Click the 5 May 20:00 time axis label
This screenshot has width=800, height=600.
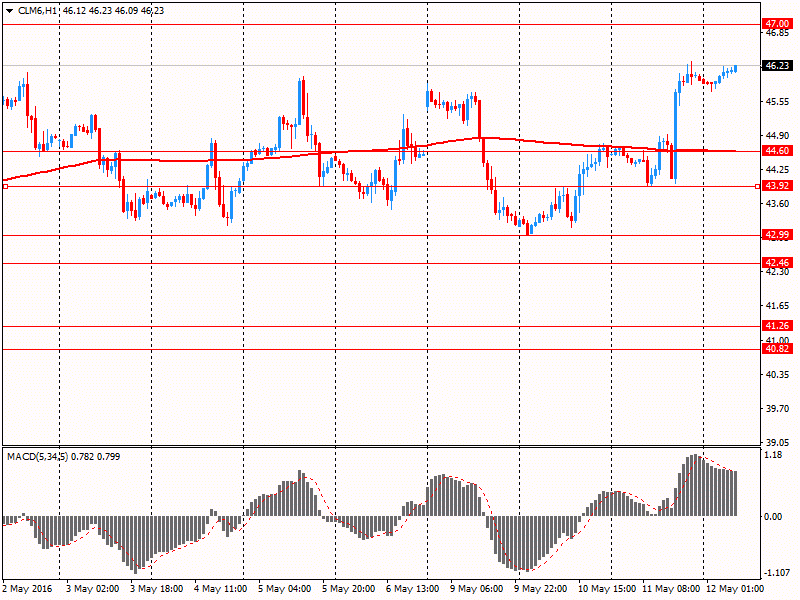point(348,589)
